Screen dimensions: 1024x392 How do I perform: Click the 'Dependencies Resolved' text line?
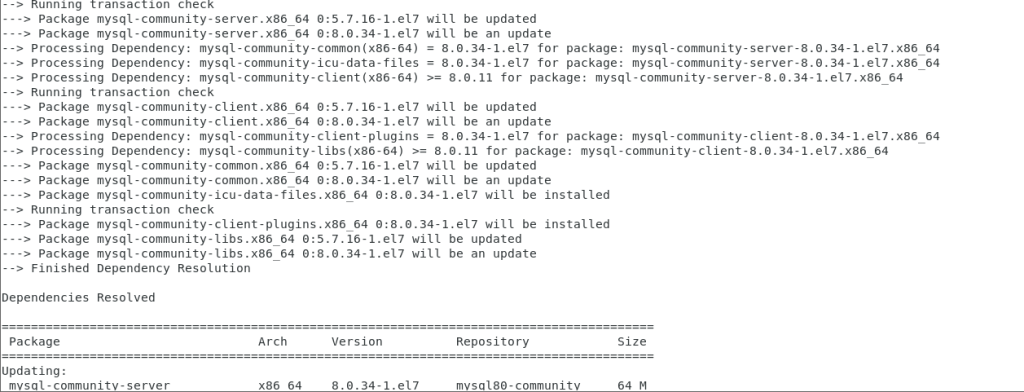coord(78,298)
